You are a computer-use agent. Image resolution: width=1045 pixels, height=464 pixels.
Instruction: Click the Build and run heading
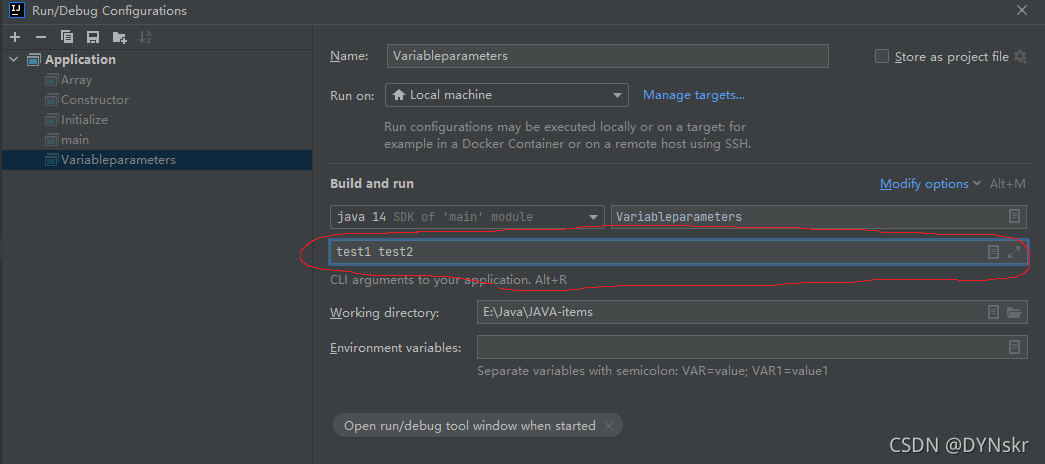pos(372,183)
